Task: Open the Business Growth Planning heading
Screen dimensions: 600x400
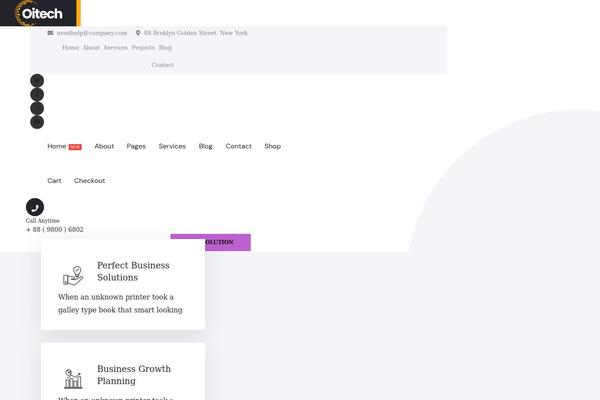Action: click(134, 375)
